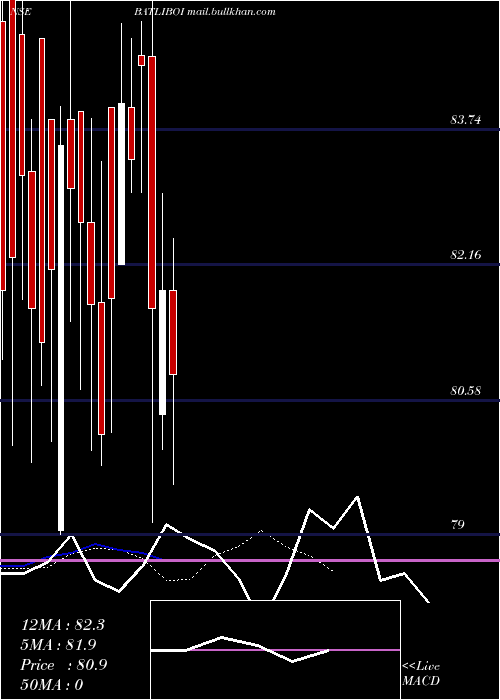The image size is (500, 700).
Task: Click inside the MACD mini chart box
Action: [x=275, y=650]
